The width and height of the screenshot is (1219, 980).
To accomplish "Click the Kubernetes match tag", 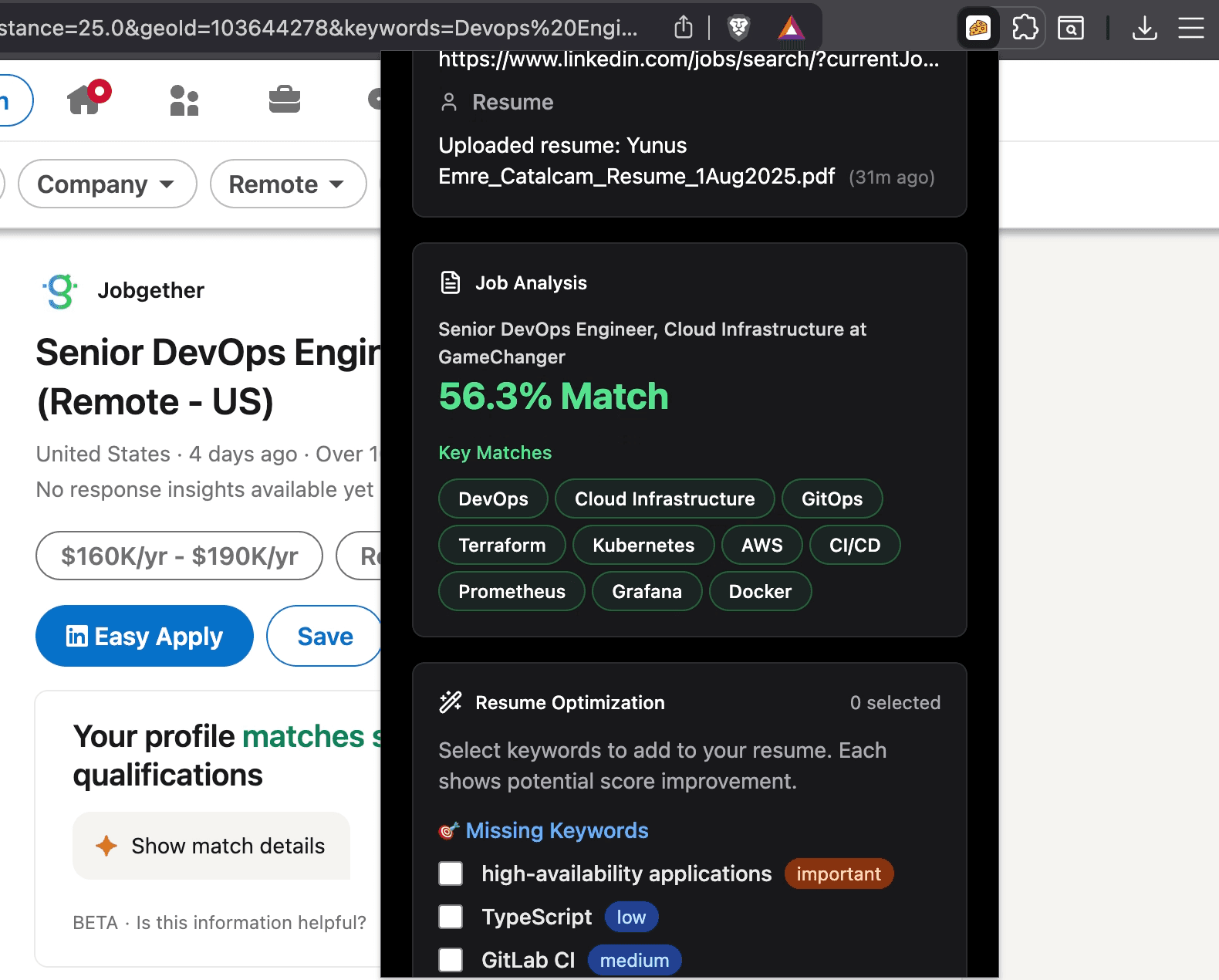I will (643, 545).
